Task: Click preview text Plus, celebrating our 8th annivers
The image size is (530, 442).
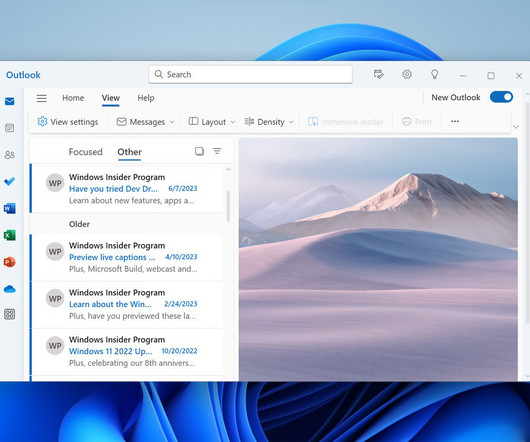Action: 132,363
